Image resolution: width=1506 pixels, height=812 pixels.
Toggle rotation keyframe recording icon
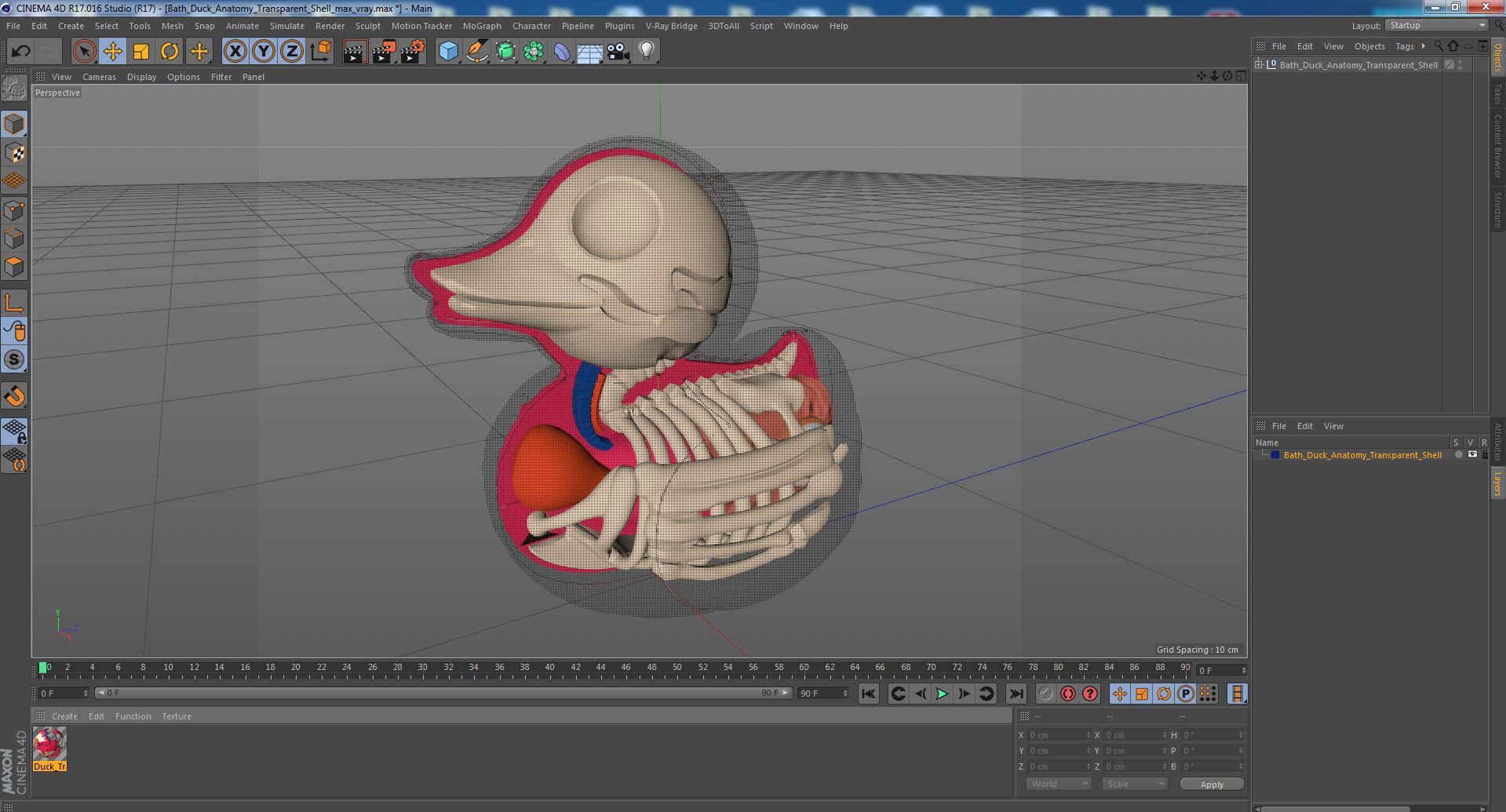coord(1164,694)
